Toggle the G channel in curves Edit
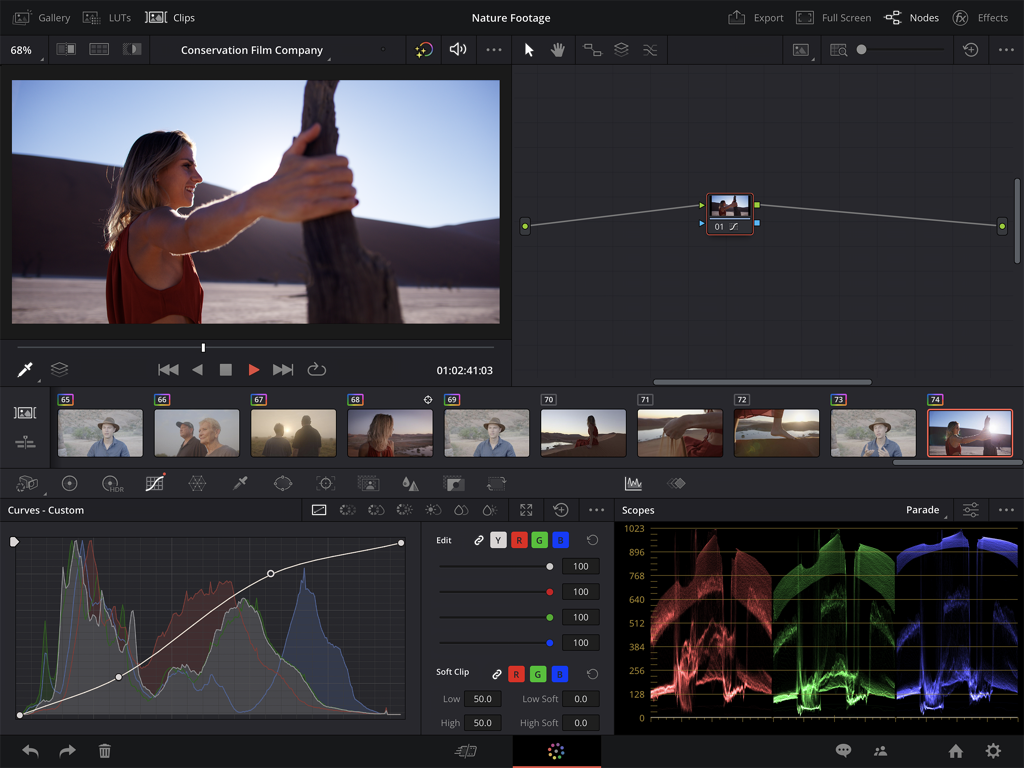This screenshot has width=1024, height=768. 539,540
